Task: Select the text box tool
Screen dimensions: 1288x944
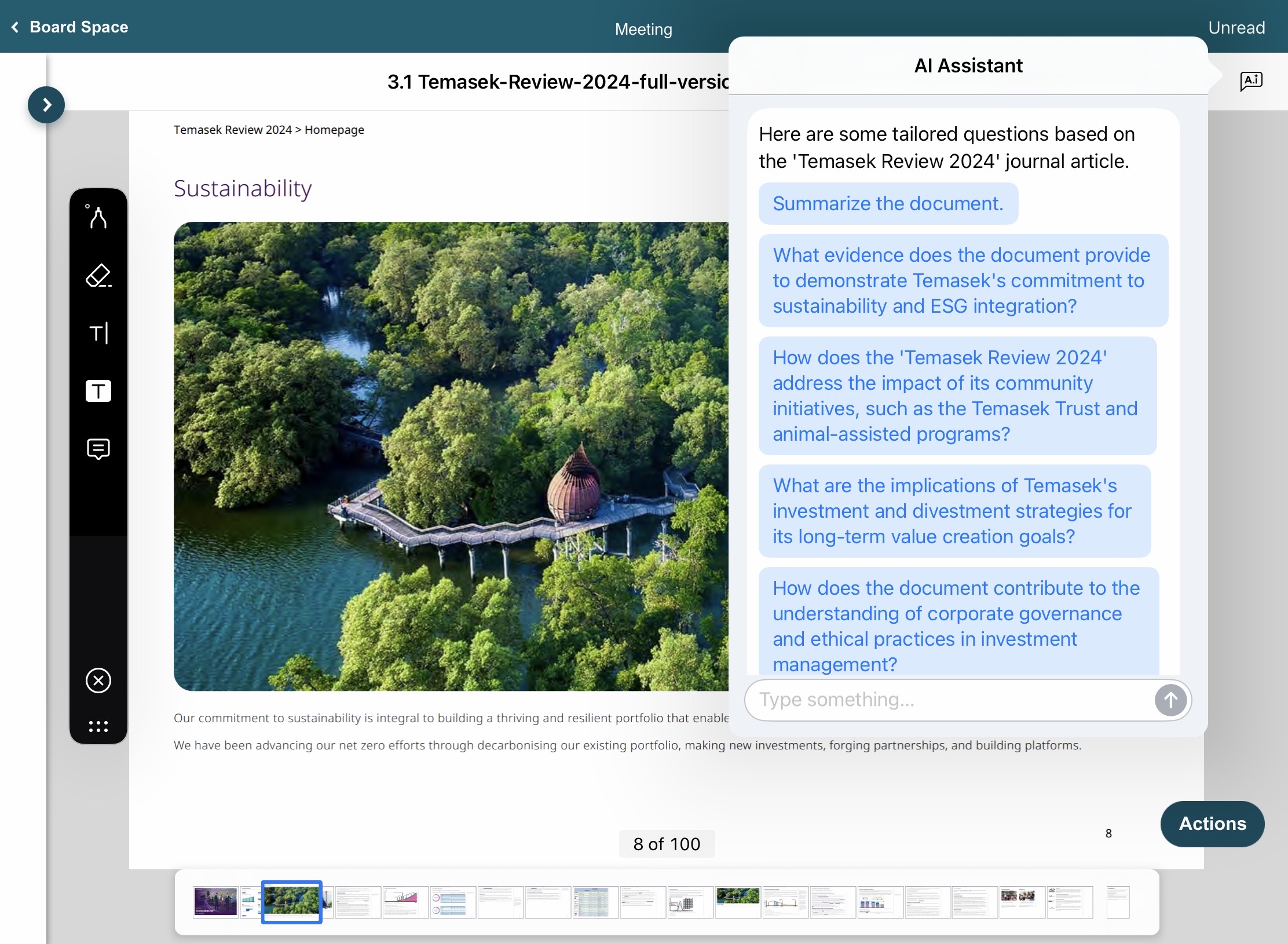Action: (98, 391)
